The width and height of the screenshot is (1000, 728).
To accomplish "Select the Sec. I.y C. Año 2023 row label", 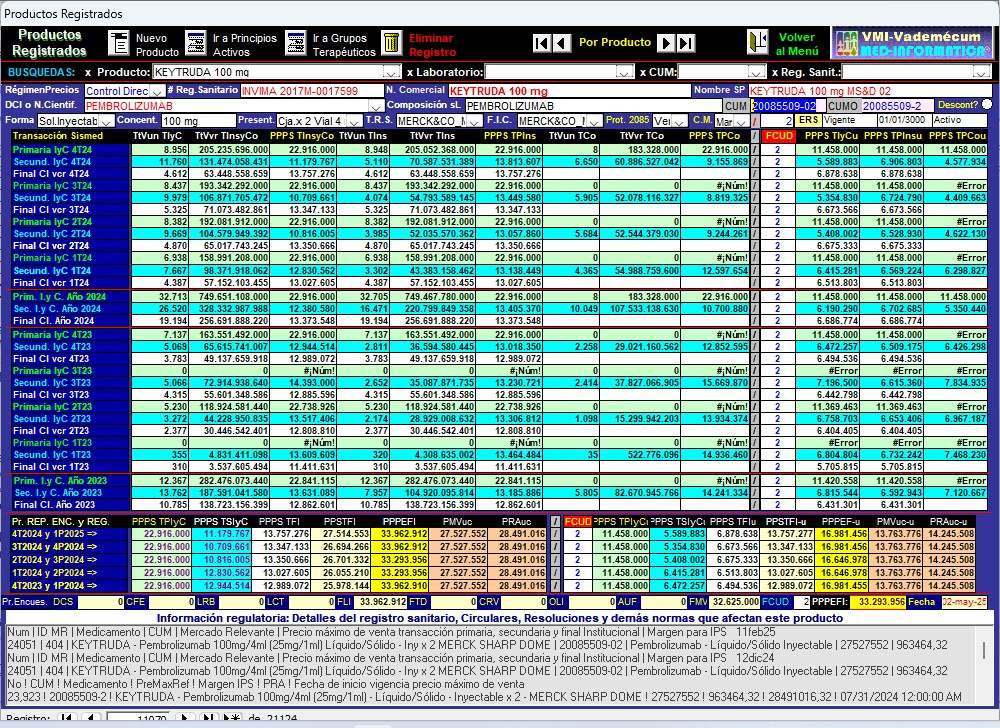I will tap(70, 493).
